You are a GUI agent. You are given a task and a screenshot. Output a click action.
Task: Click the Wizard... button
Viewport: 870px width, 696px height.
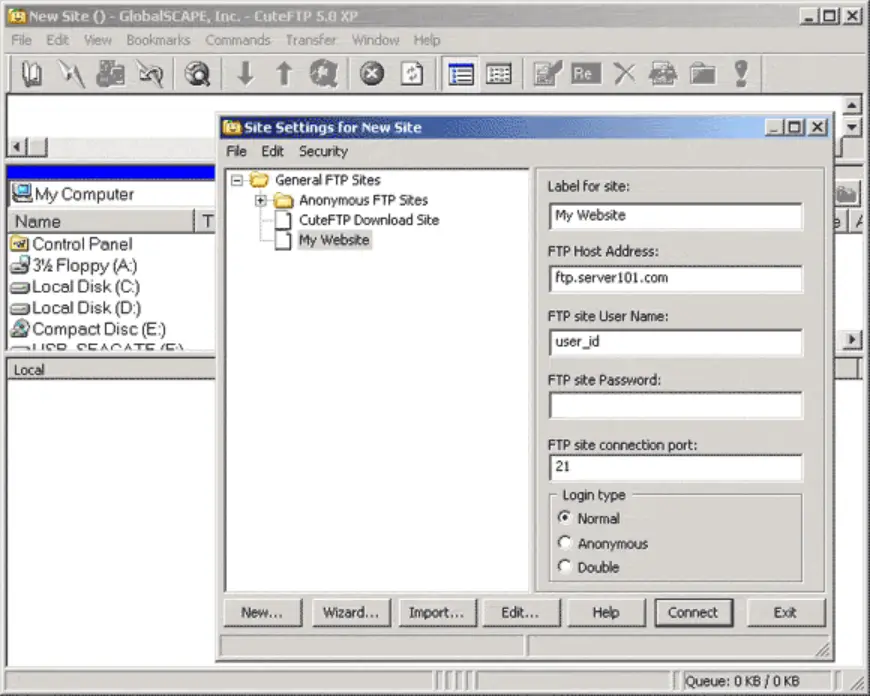(x=350, y=613)
